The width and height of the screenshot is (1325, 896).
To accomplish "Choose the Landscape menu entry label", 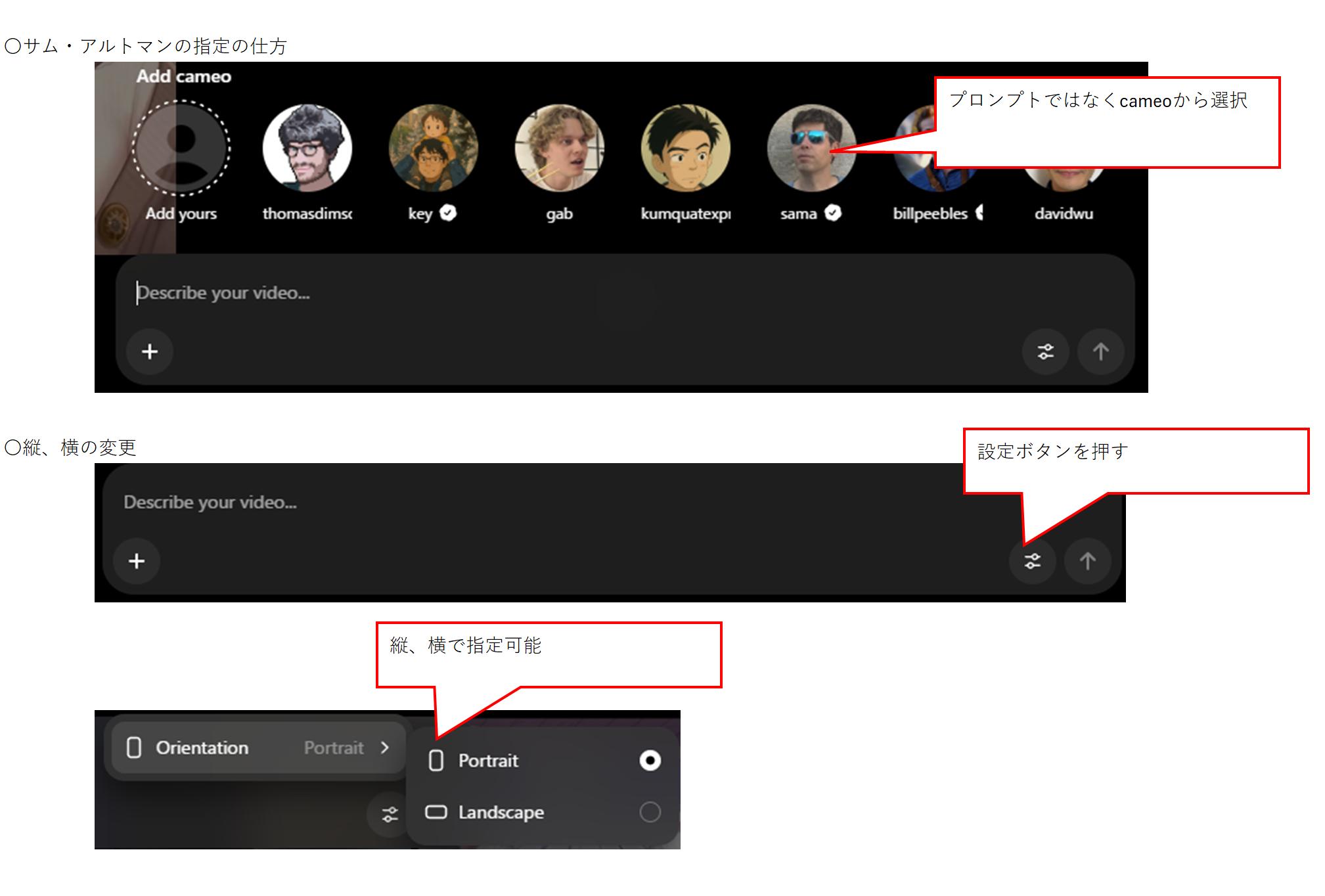I will (501, 813).
